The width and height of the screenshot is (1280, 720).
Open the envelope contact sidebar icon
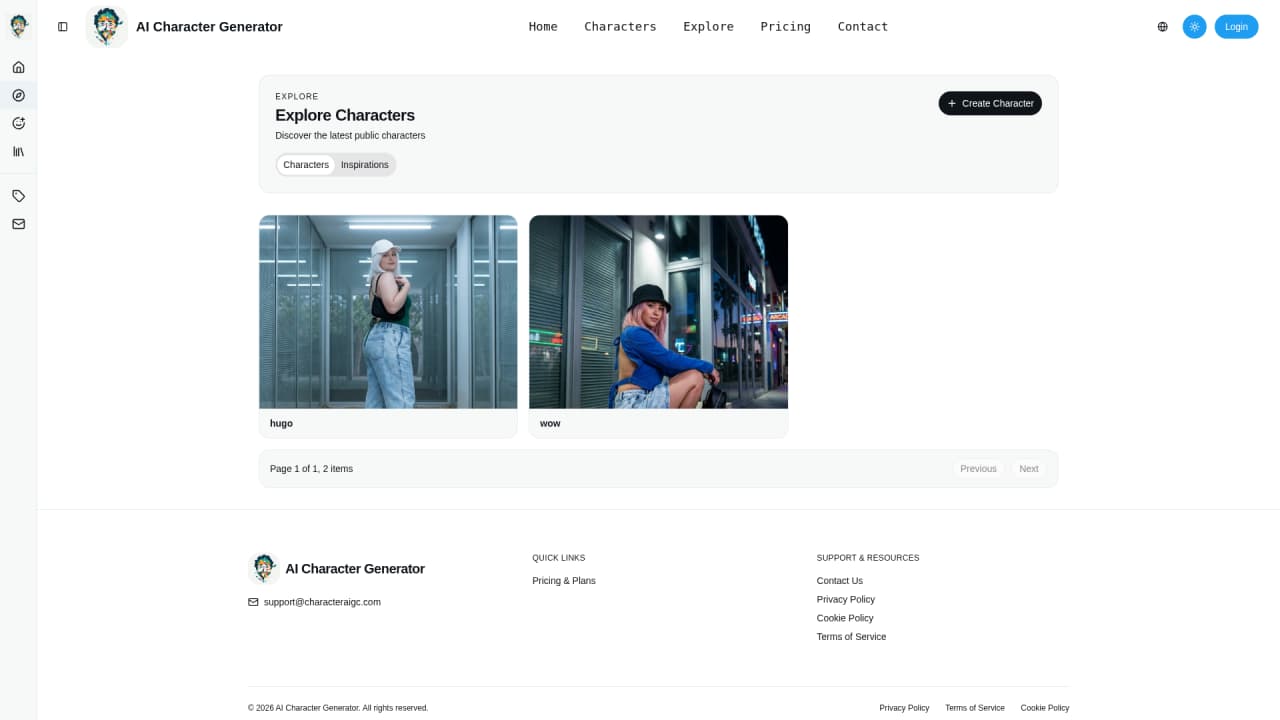pos(18,224)
